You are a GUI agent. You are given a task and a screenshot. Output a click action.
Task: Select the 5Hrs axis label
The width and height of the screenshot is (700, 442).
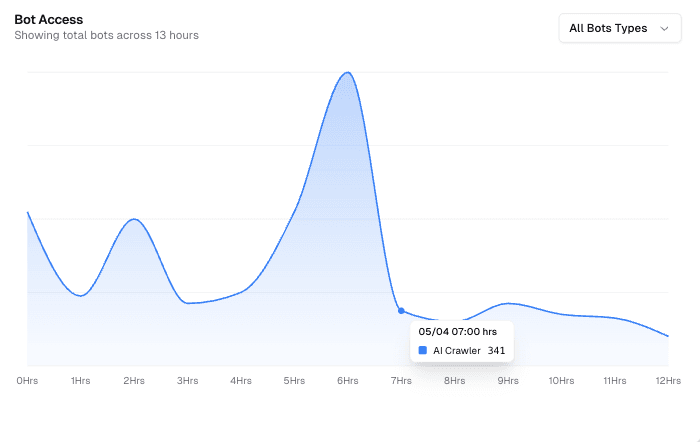pos(294,381)
